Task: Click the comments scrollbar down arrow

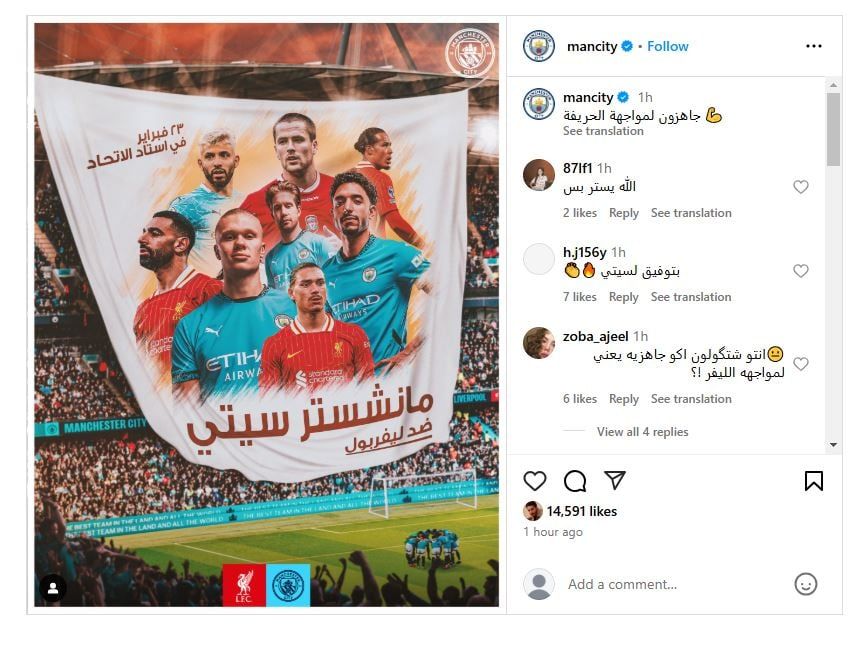Action: 833,445
